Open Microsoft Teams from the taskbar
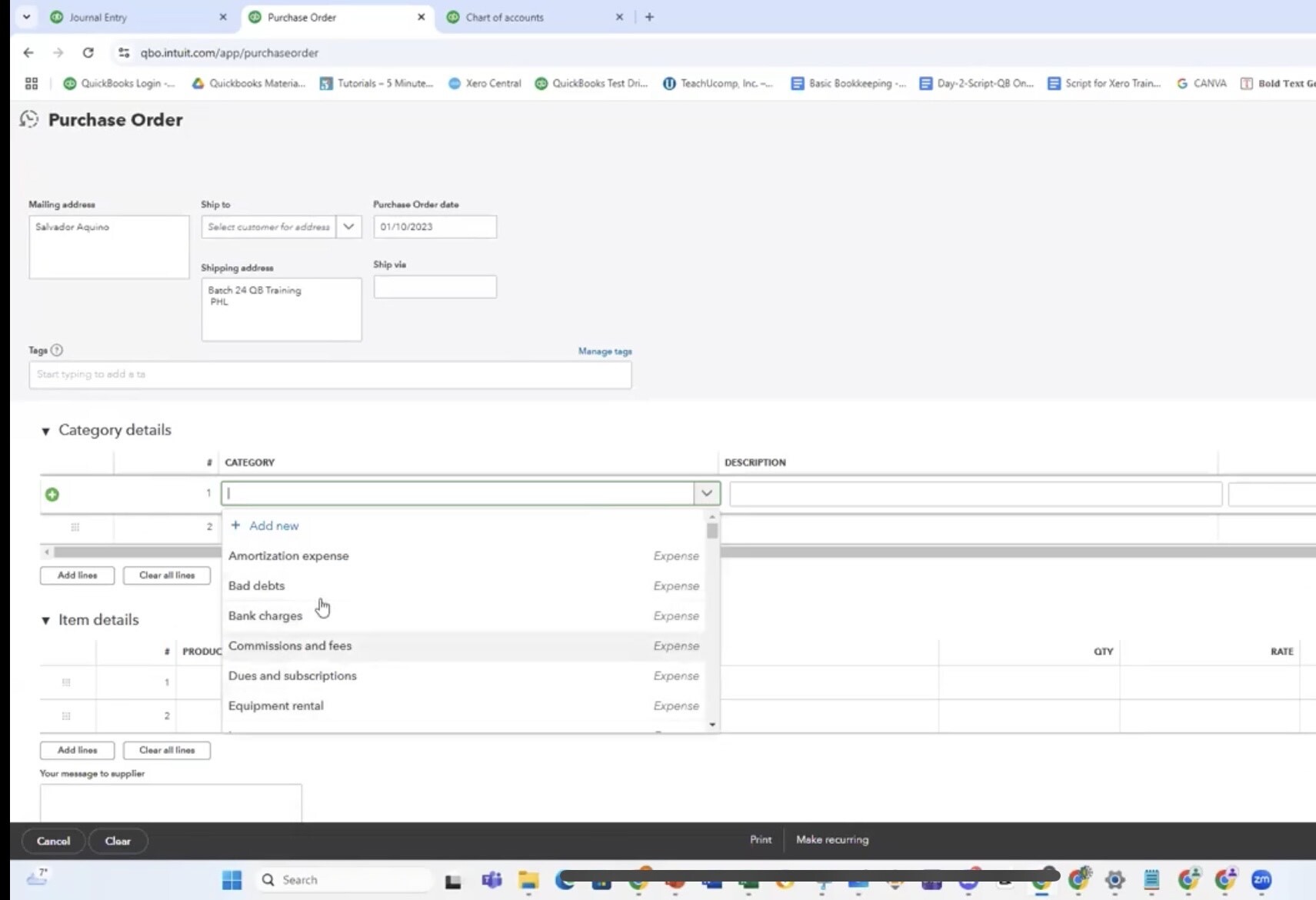This screenshot has width=1316, height=900. (491, 879)
